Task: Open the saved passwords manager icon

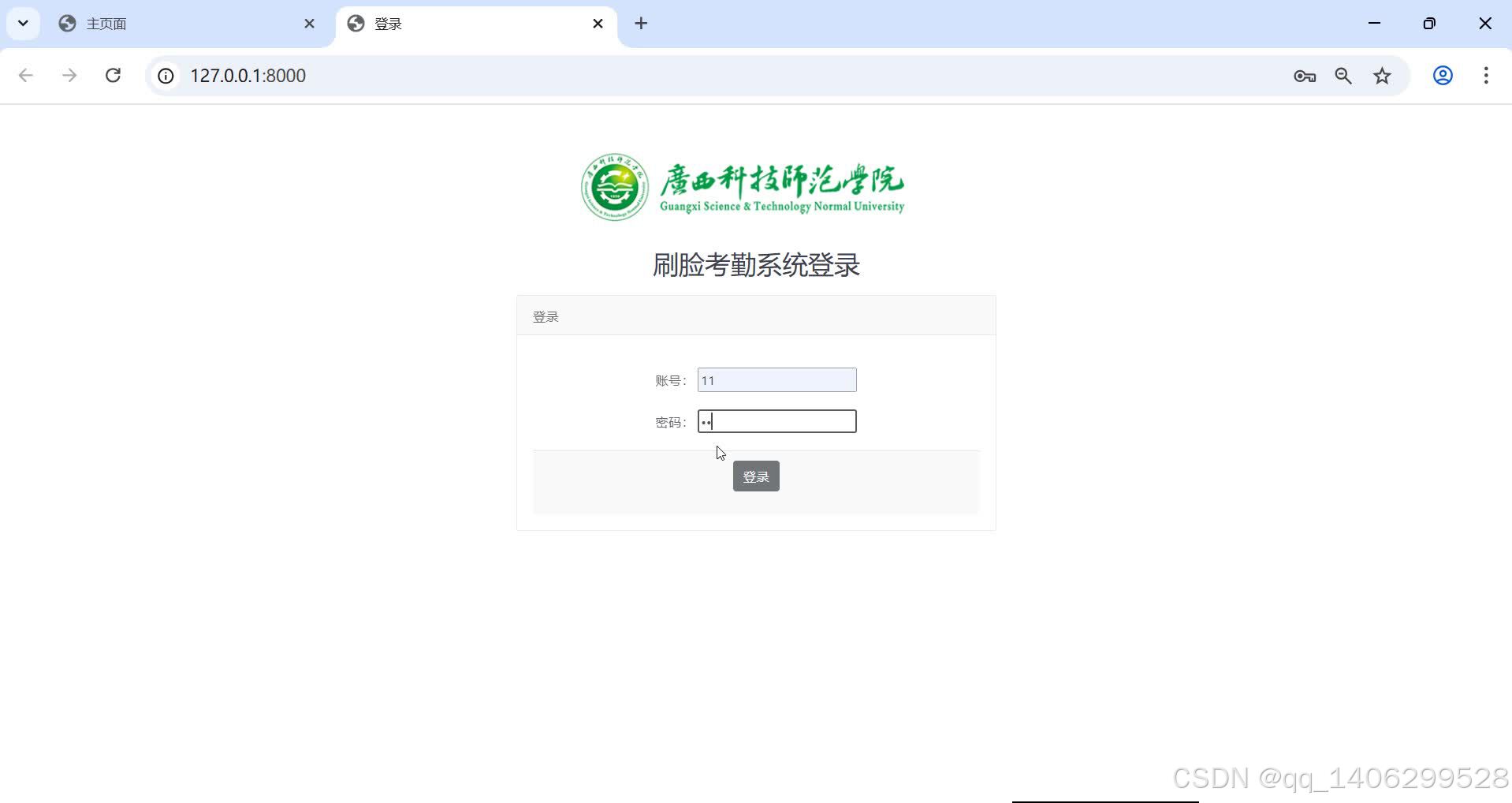Action: (1304, 76)
